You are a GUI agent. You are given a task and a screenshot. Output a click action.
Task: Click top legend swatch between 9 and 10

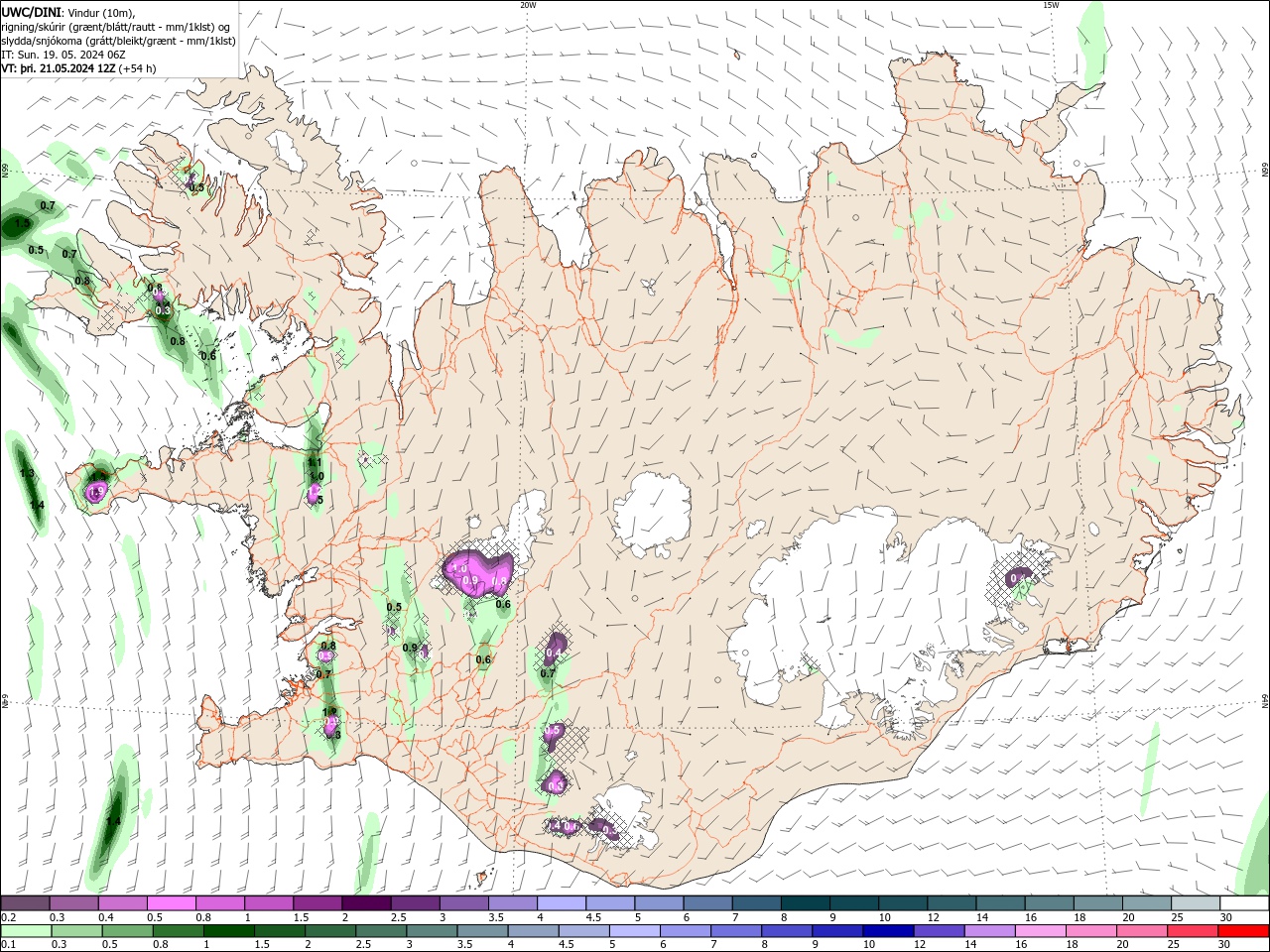pyautogui.click(x=854, y=903)
